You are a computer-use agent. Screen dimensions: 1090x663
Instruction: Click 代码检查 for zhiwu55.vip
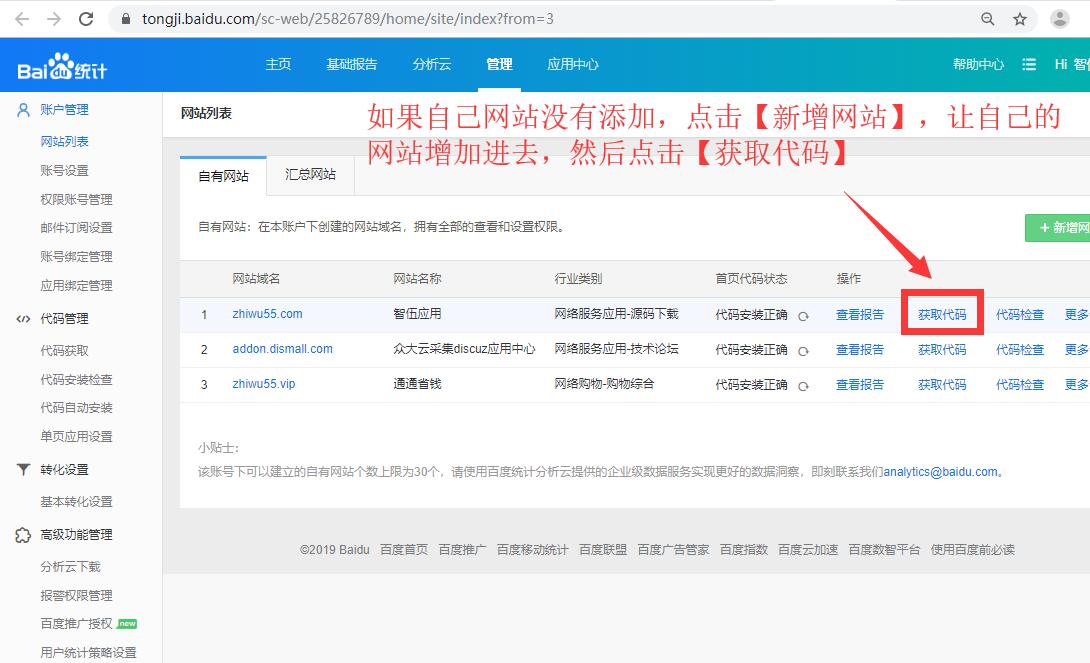point(1020,384)
